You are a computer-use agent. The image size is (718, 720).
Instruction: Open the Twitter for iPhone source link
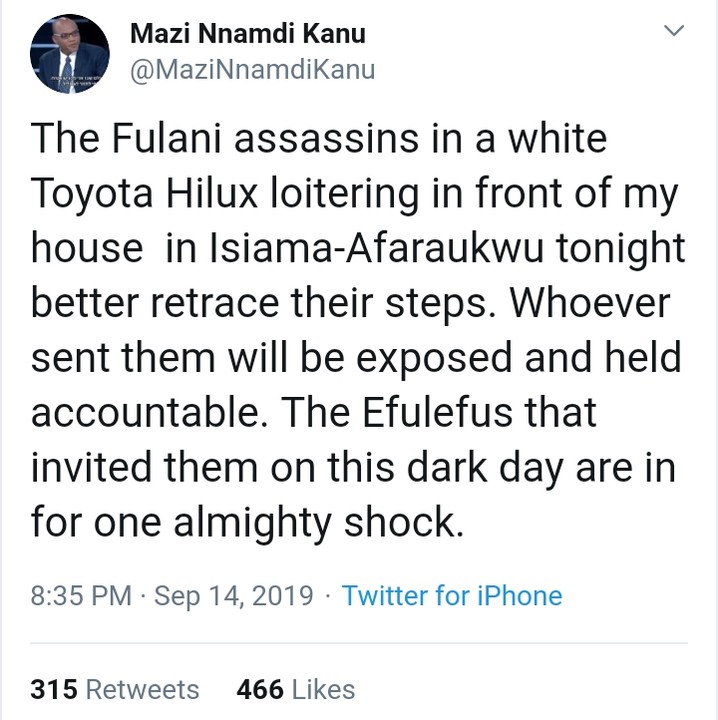(452, 597)
